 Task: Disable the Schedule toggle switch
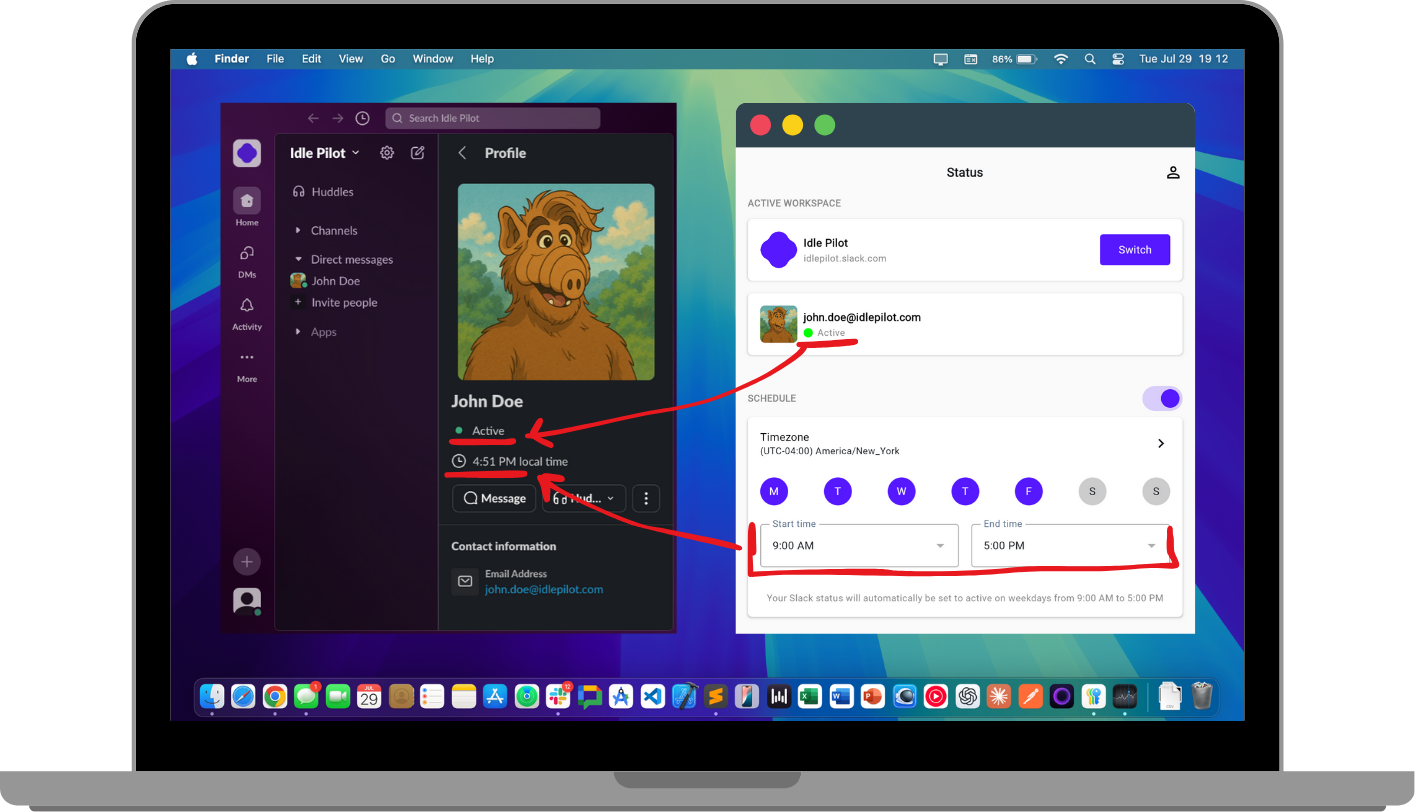(x=1161, y=398)
